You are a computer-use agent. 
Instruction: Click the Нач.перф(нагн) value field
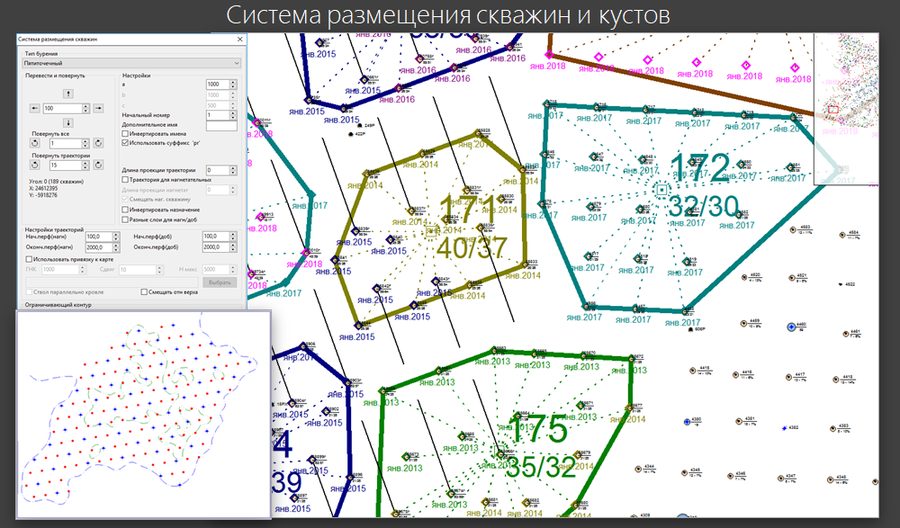pos(99,236)
